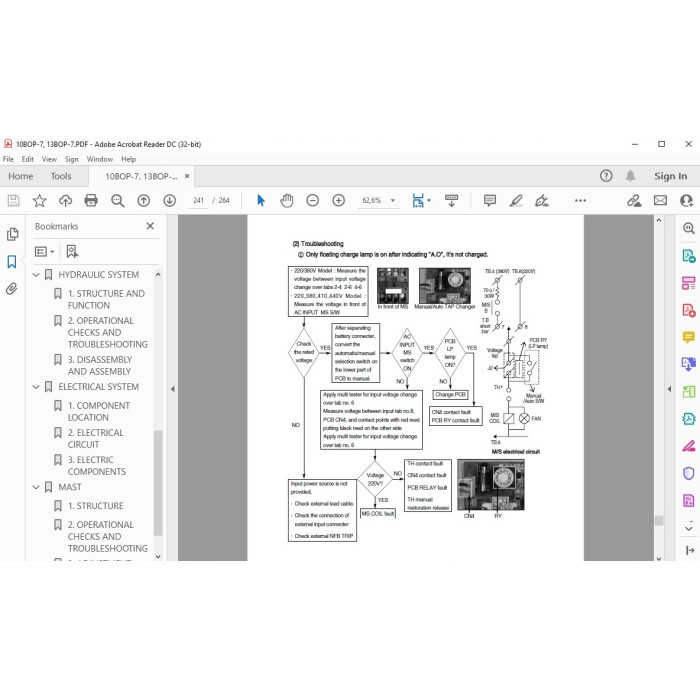Expand the right tools pane arrow

(x=669, y=389)
